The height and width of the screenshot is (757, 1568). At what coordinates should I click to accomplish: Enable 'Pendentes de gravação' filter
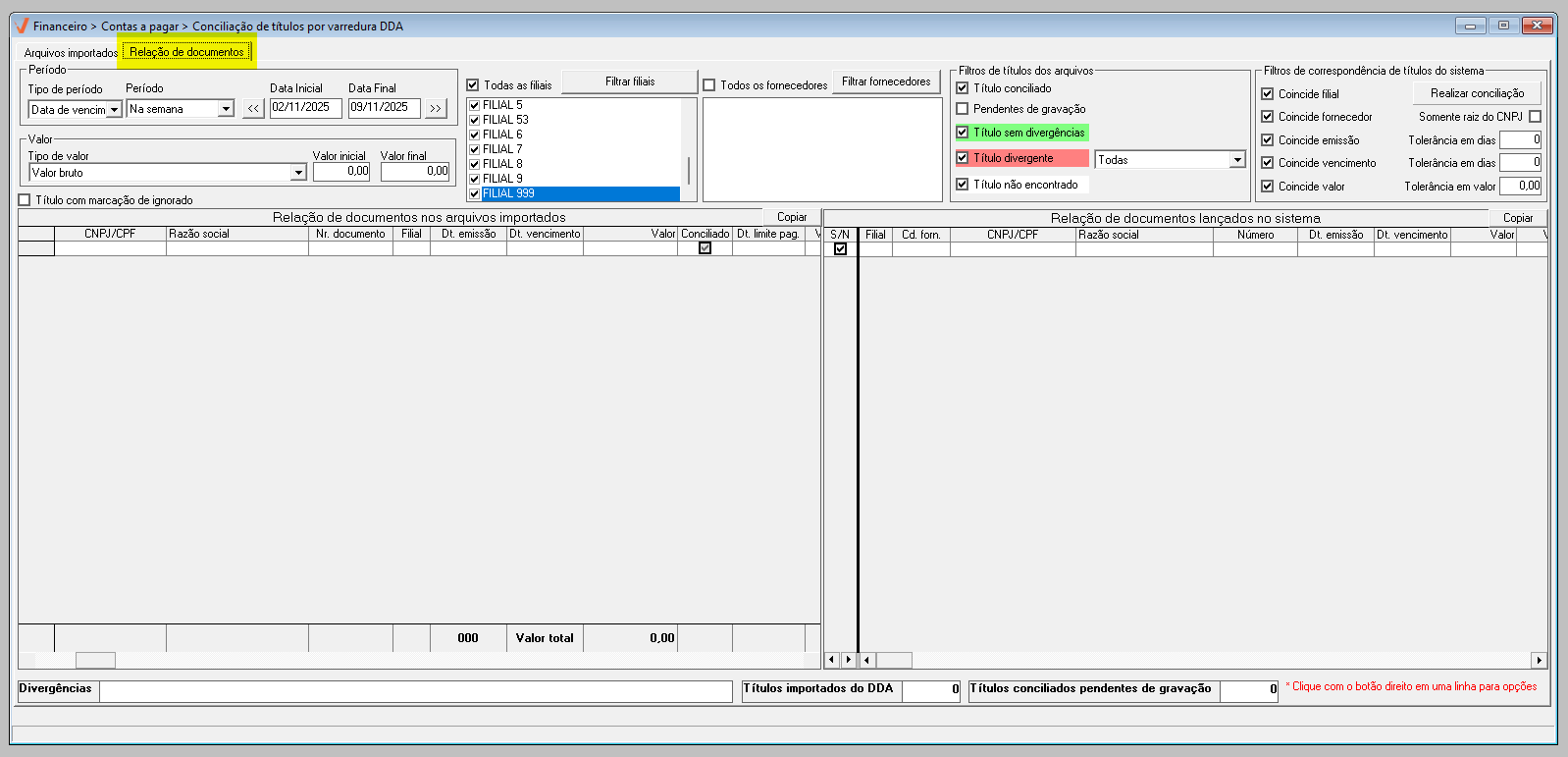coord(963,109)
